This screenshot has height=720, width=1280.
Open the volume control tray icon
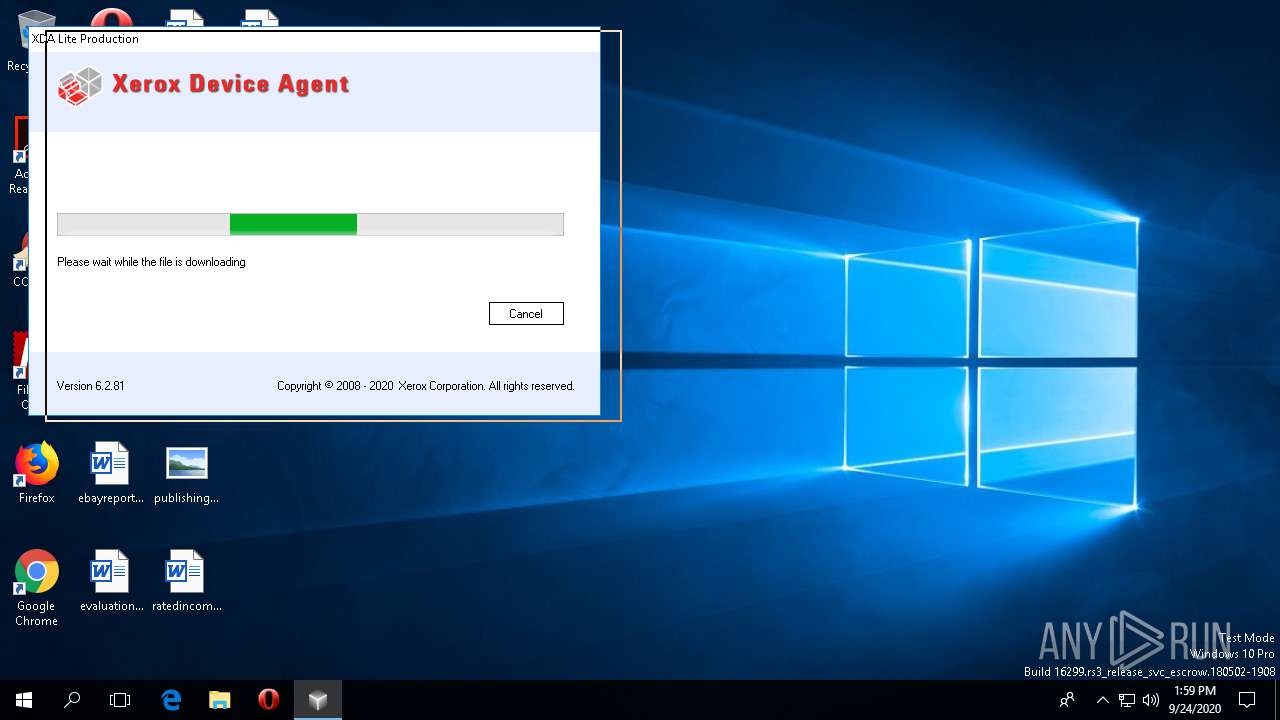pos(1150,700)
